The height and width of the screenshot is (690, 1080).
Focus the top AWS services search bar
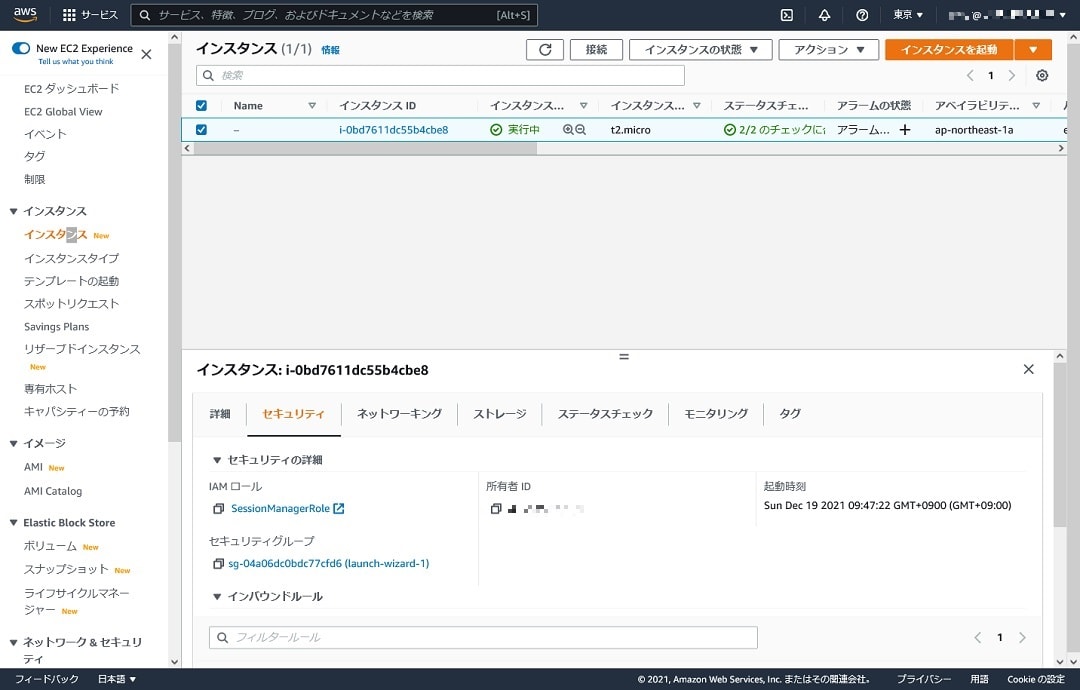coord(334,14)
